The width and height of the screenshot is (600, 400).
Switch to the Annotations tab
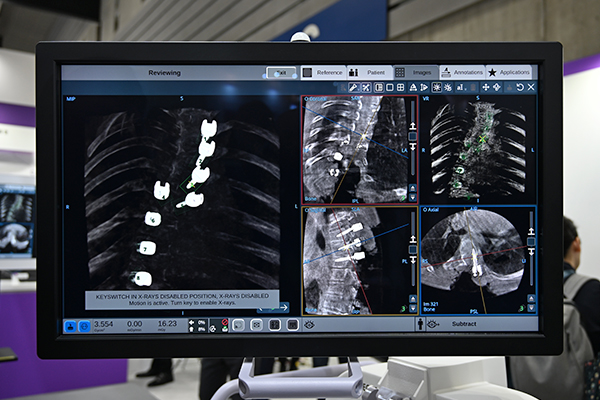click(461, 72)
